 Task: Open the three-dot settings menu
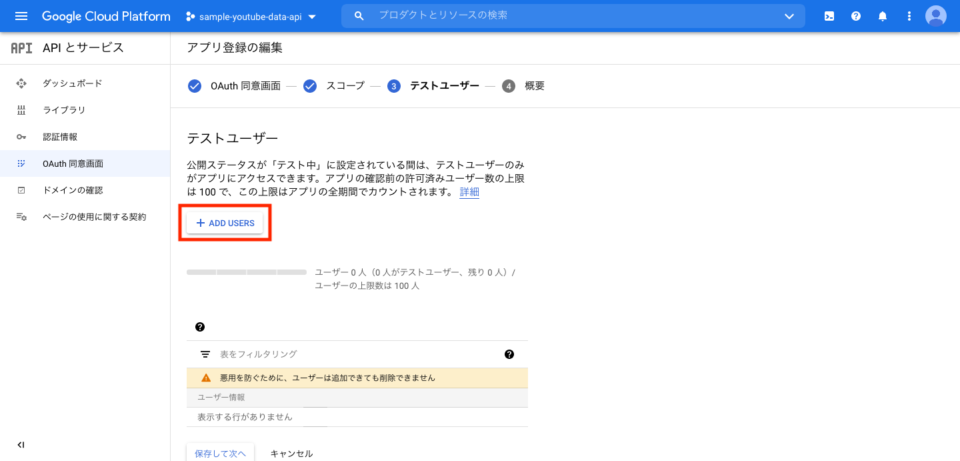point(909,17)
